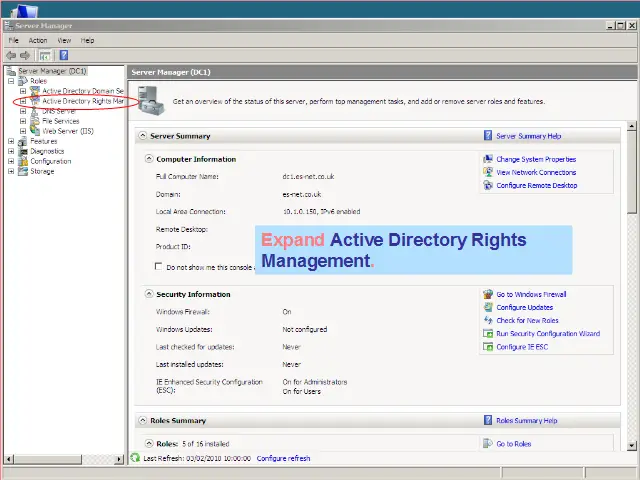Expand the Features tree node
Image resolution: width=640 pixels, height=480 pixels.
[x=11, y=141]
